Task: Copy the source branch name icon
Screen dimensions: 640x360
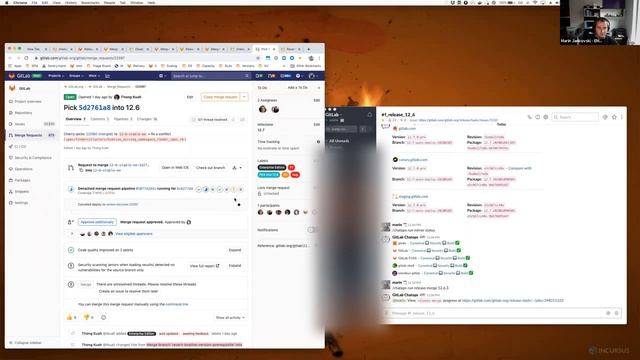Action: 81,170
